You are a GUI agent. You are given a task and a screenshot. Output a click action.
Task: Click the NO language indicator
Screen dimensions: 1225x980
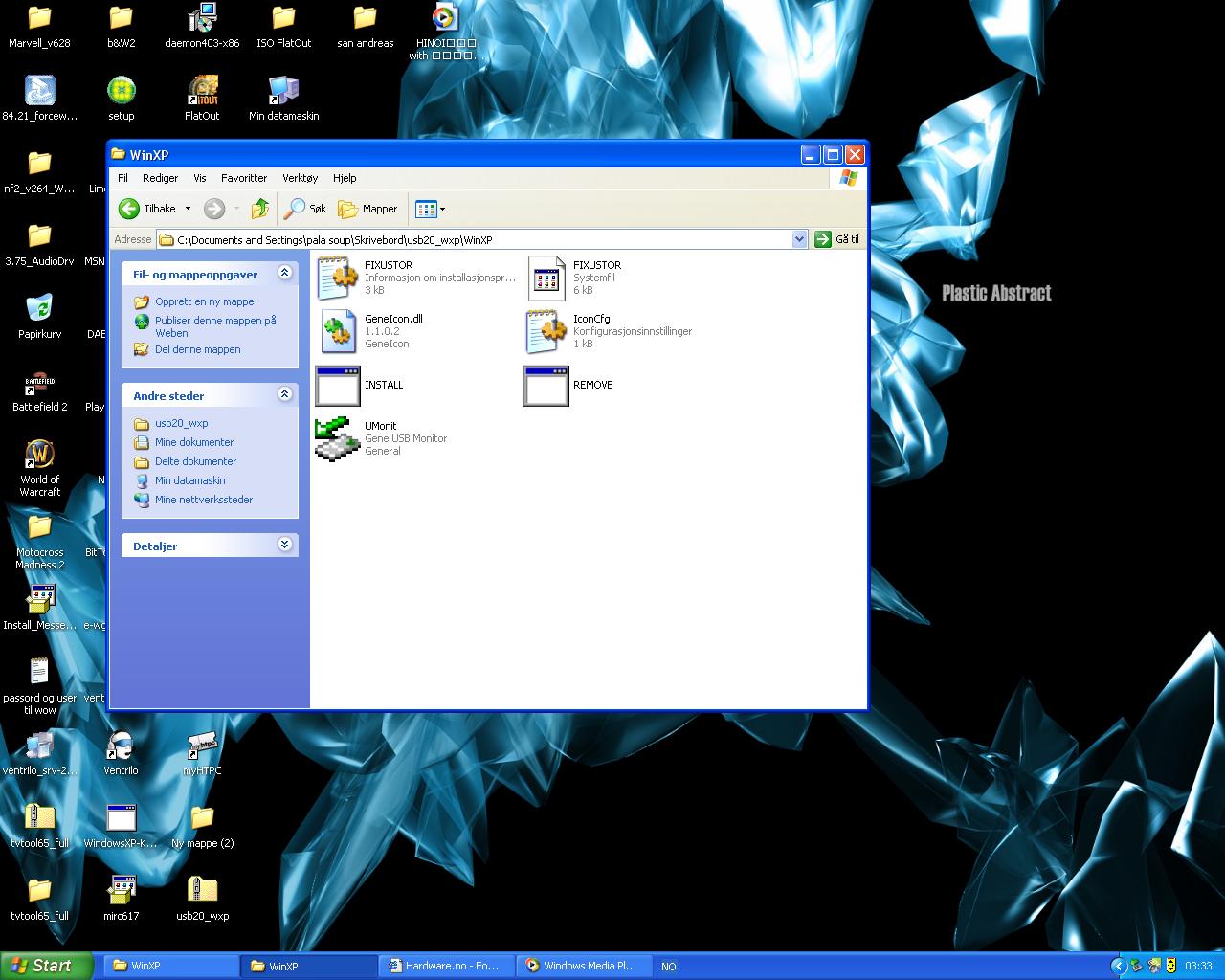tap(669, 967)
